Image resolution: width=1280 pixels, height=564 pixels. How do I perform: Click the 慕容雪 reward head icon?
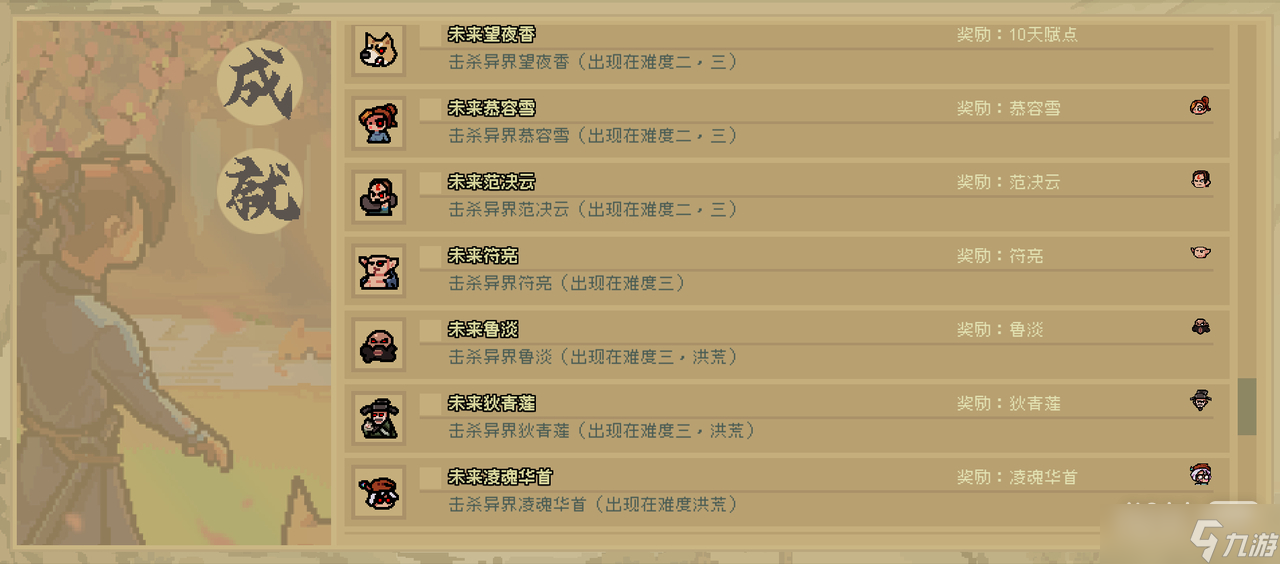(x=1201, y=106)
